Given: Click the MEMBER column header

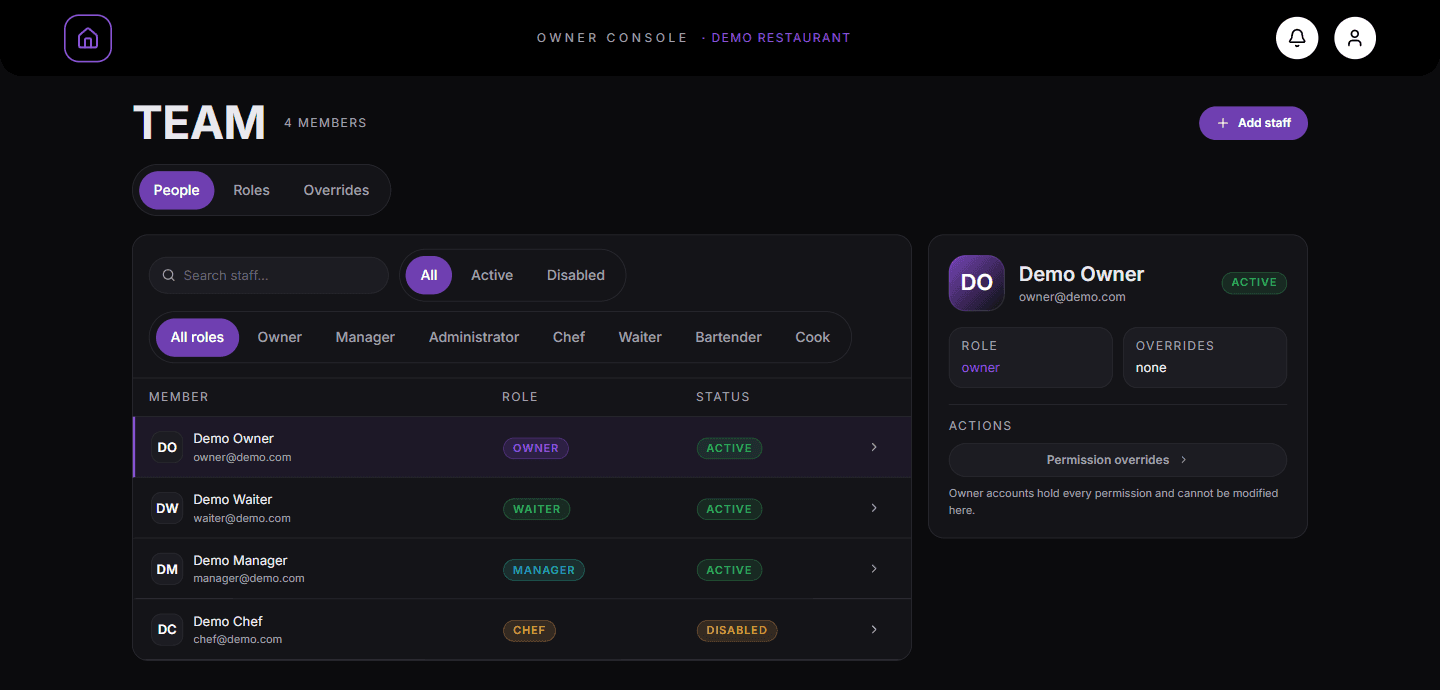Looking at the screenshot, I should [x=179, y=397].
